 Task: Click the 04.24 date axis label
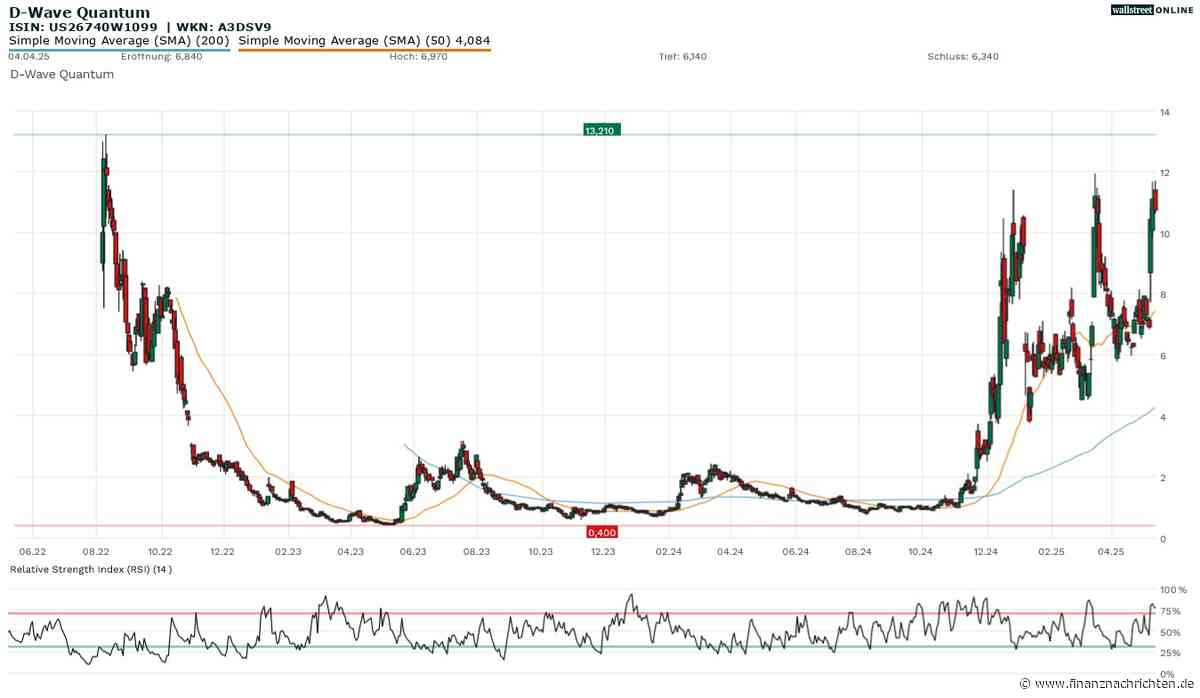731,550
